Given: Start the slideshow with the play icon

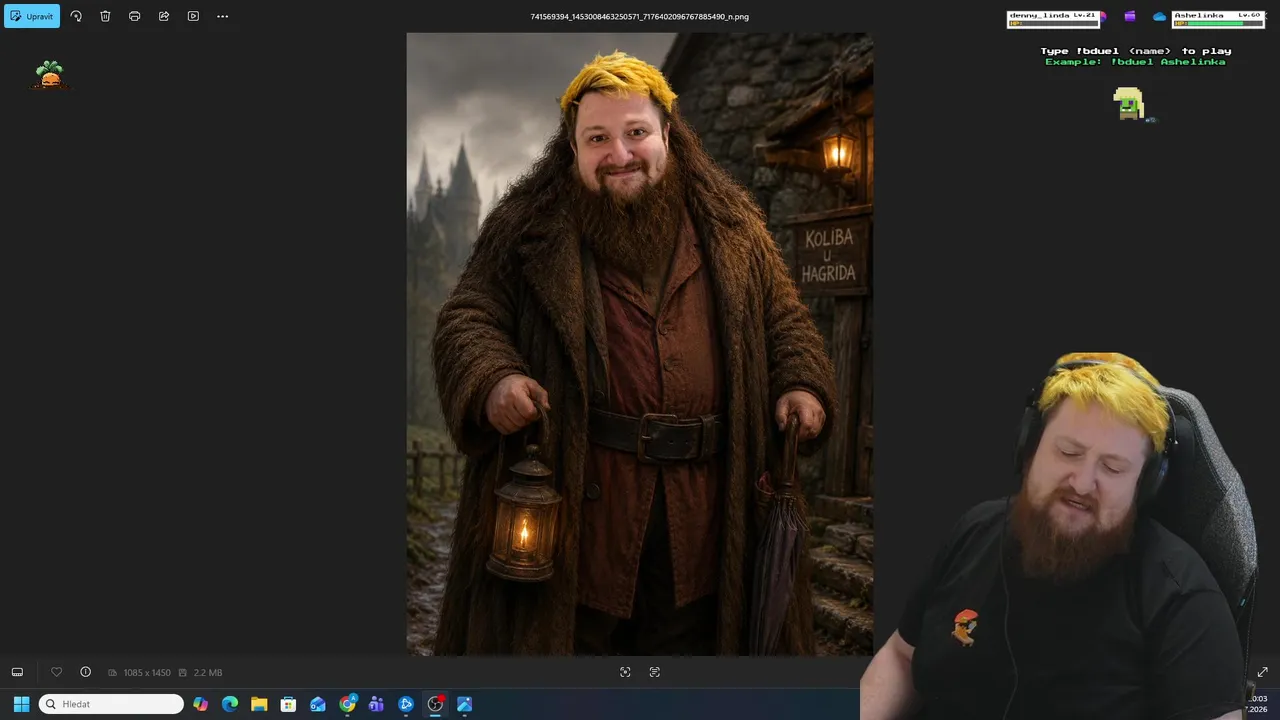Looking at the screenshot, I should [x=193, y=16].
